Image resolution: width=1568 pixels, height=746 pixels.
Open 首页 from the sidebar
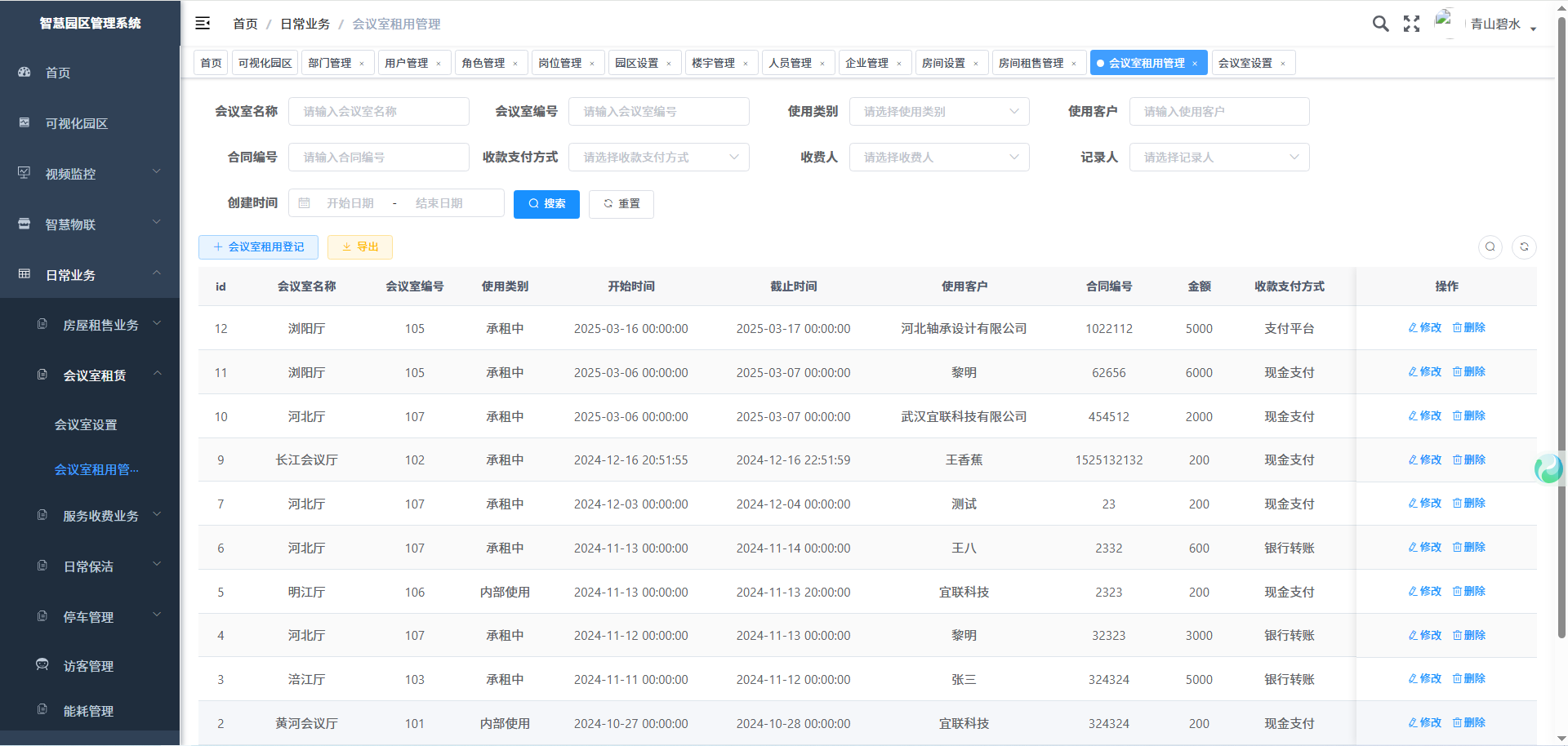click(57, 73)
